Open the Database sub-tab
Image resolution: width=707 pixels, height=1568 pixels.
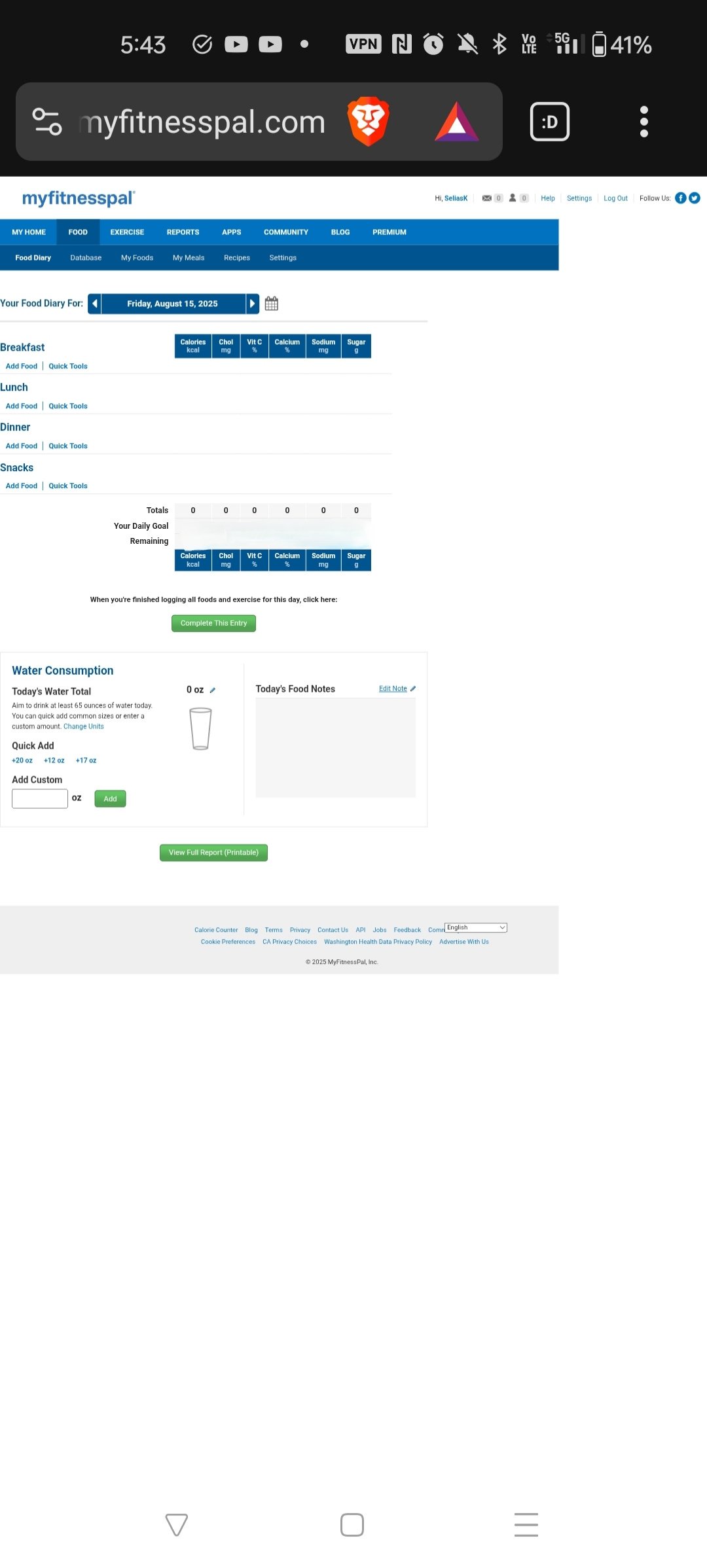coord(86,258)
